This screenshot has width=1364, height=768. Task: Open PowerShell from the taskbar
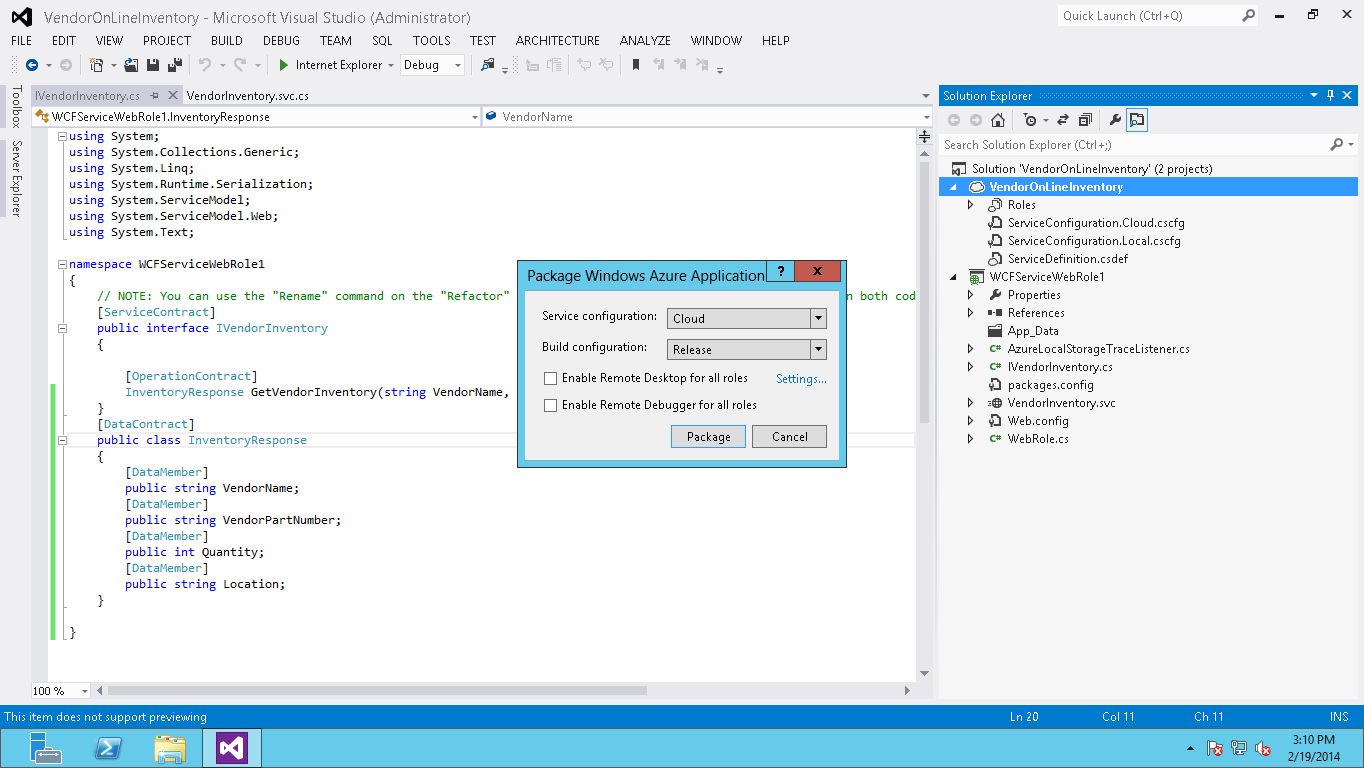108,748
